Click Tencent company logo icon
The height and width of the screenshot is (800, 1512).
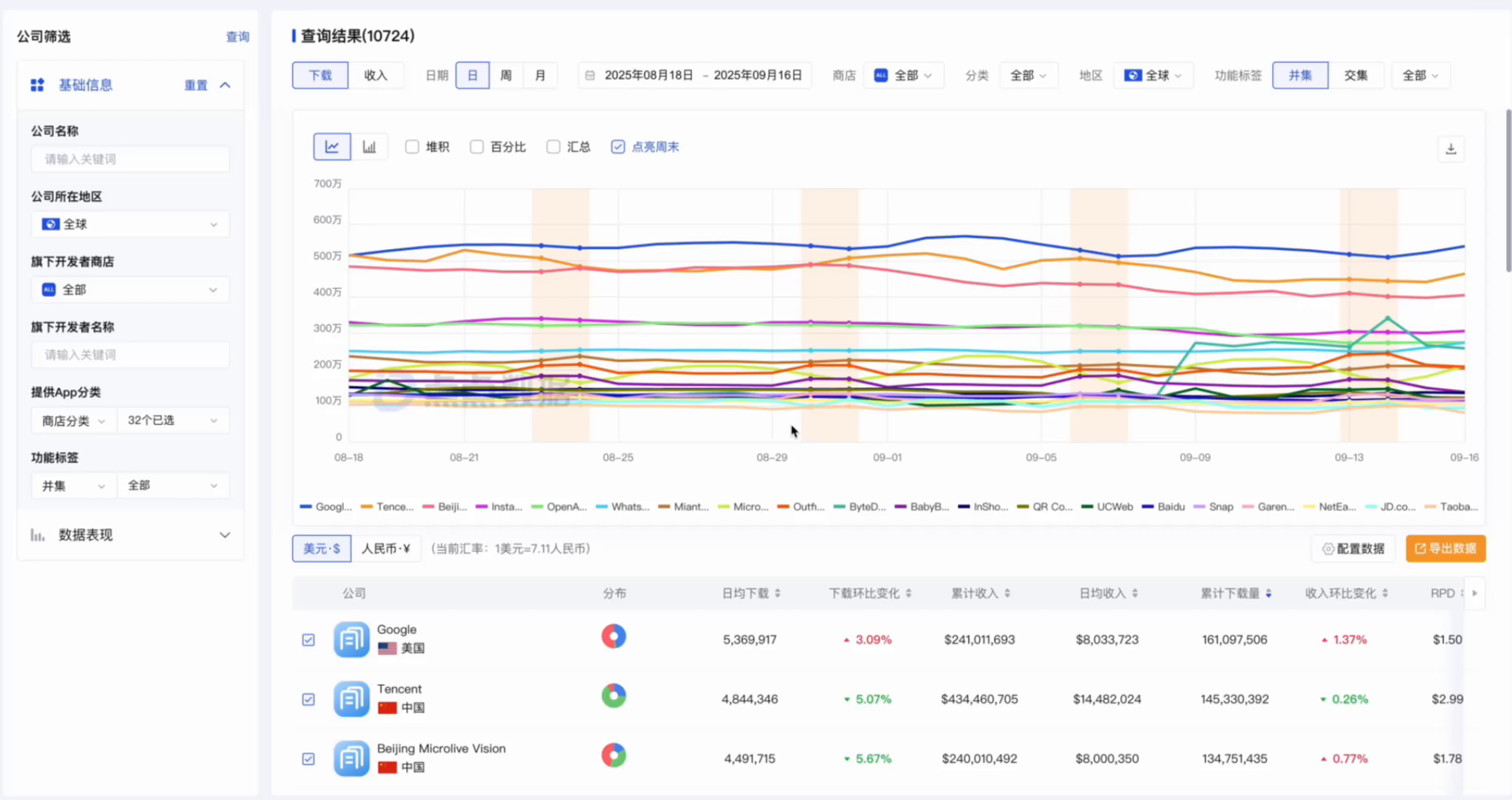351,699
